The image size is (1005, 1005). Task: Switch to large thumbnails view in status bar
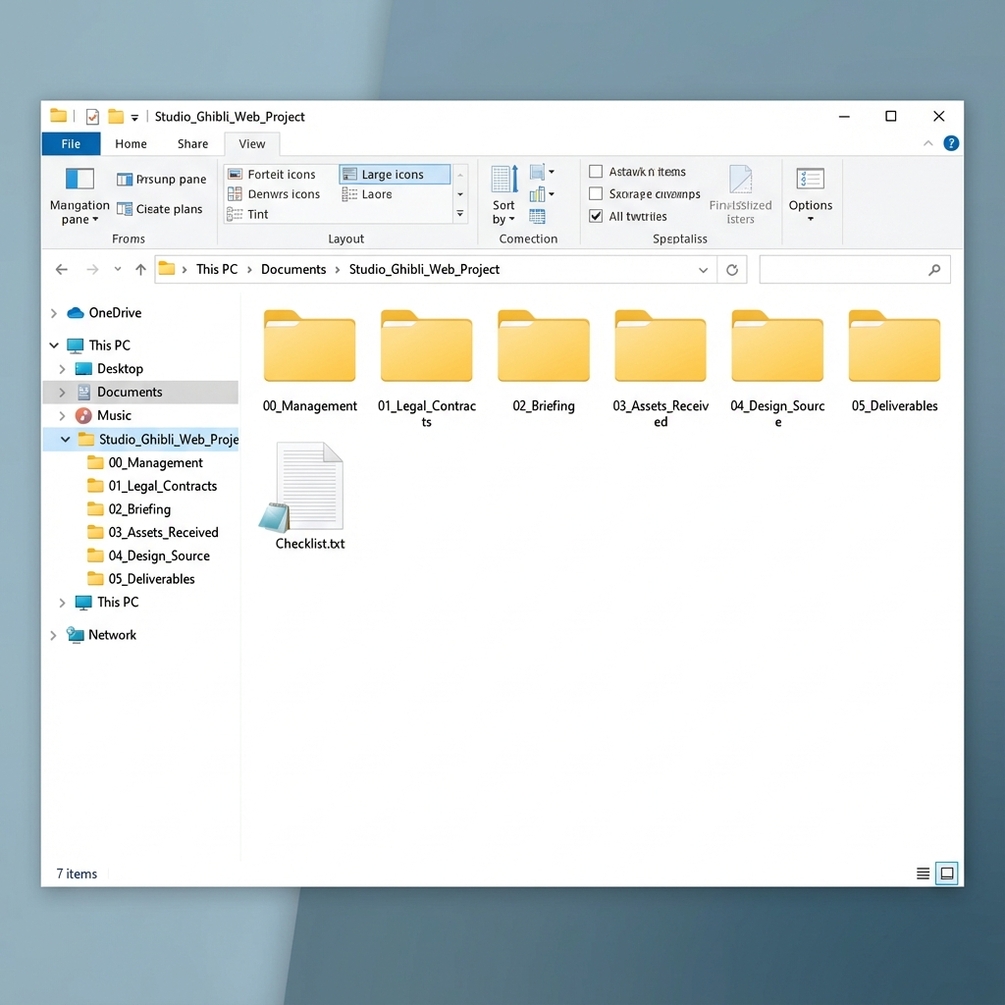point(947,874)
